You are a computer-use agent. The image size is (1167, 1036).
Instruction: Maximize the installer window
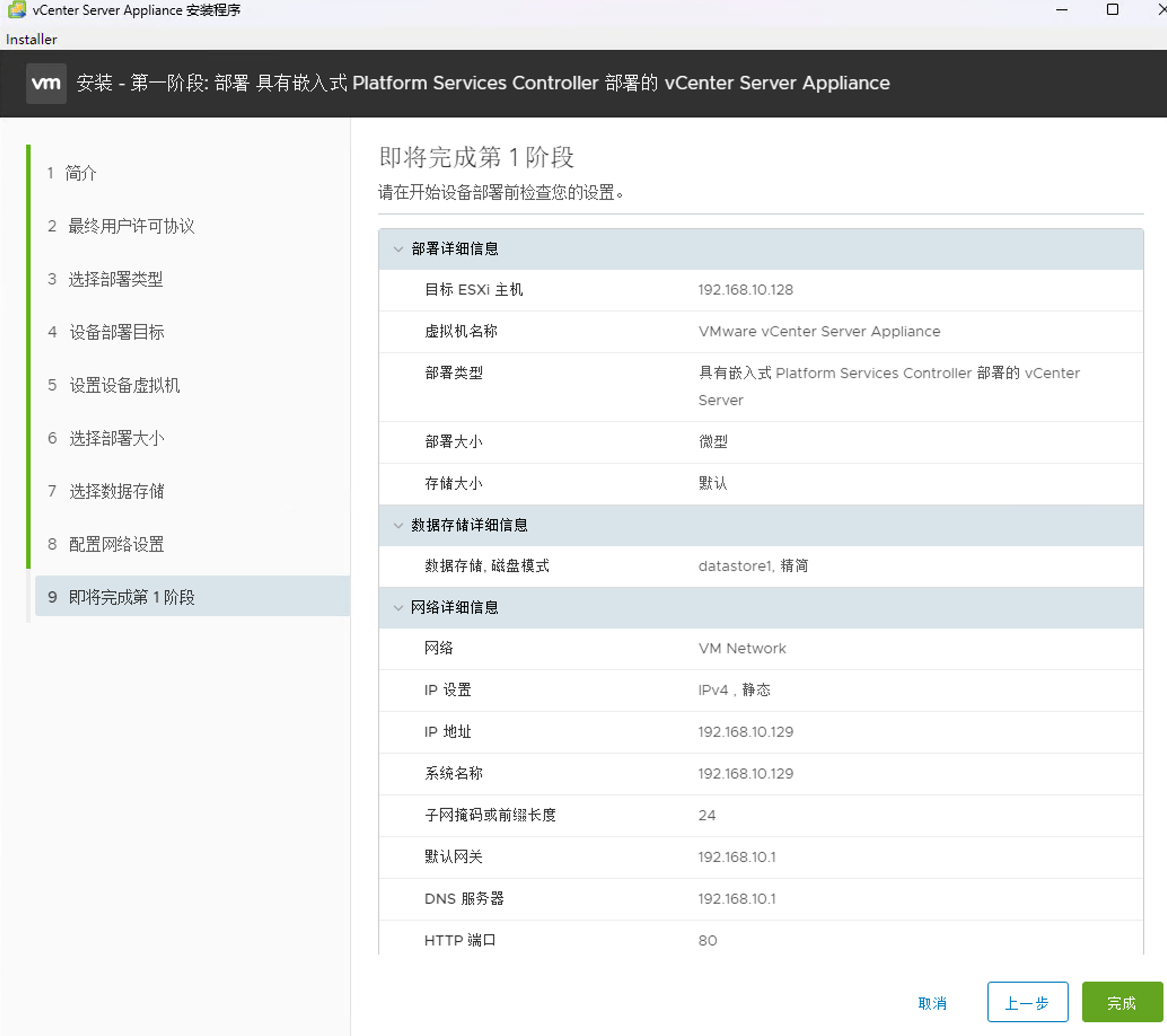click(1112, 10)
